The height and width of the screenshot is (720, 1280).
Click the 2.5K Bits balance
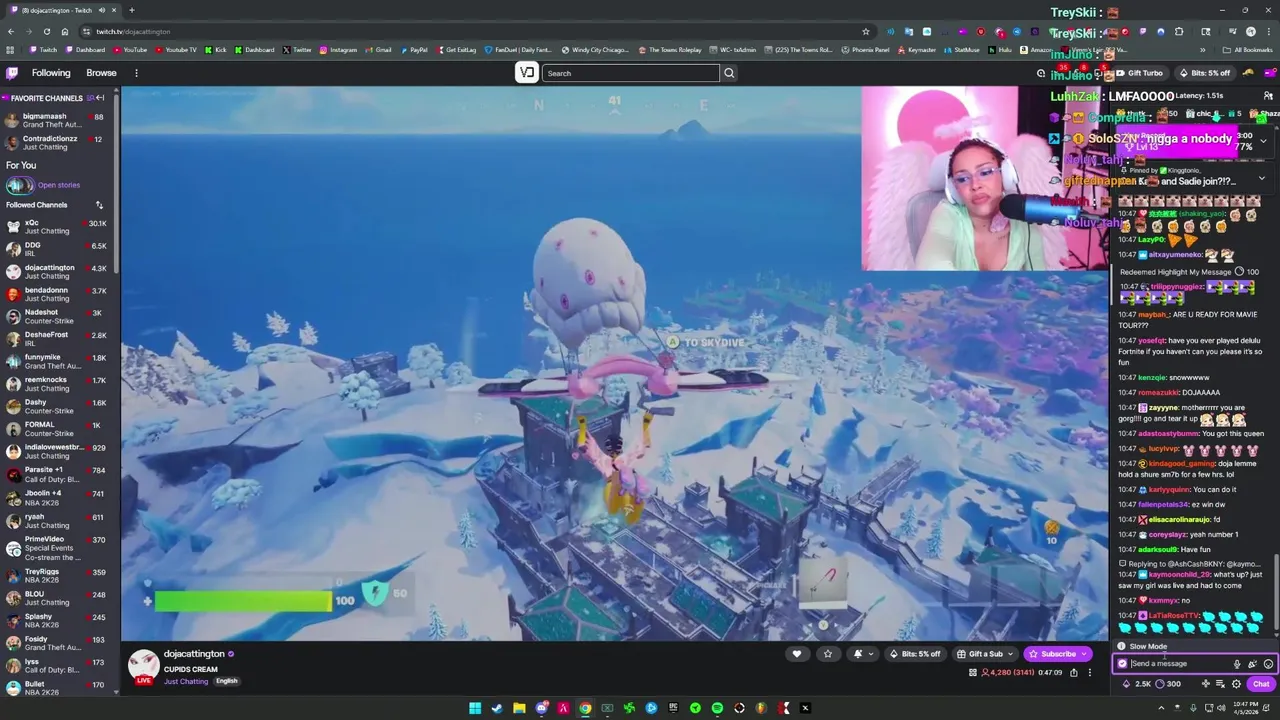[x=1135, y=684]
